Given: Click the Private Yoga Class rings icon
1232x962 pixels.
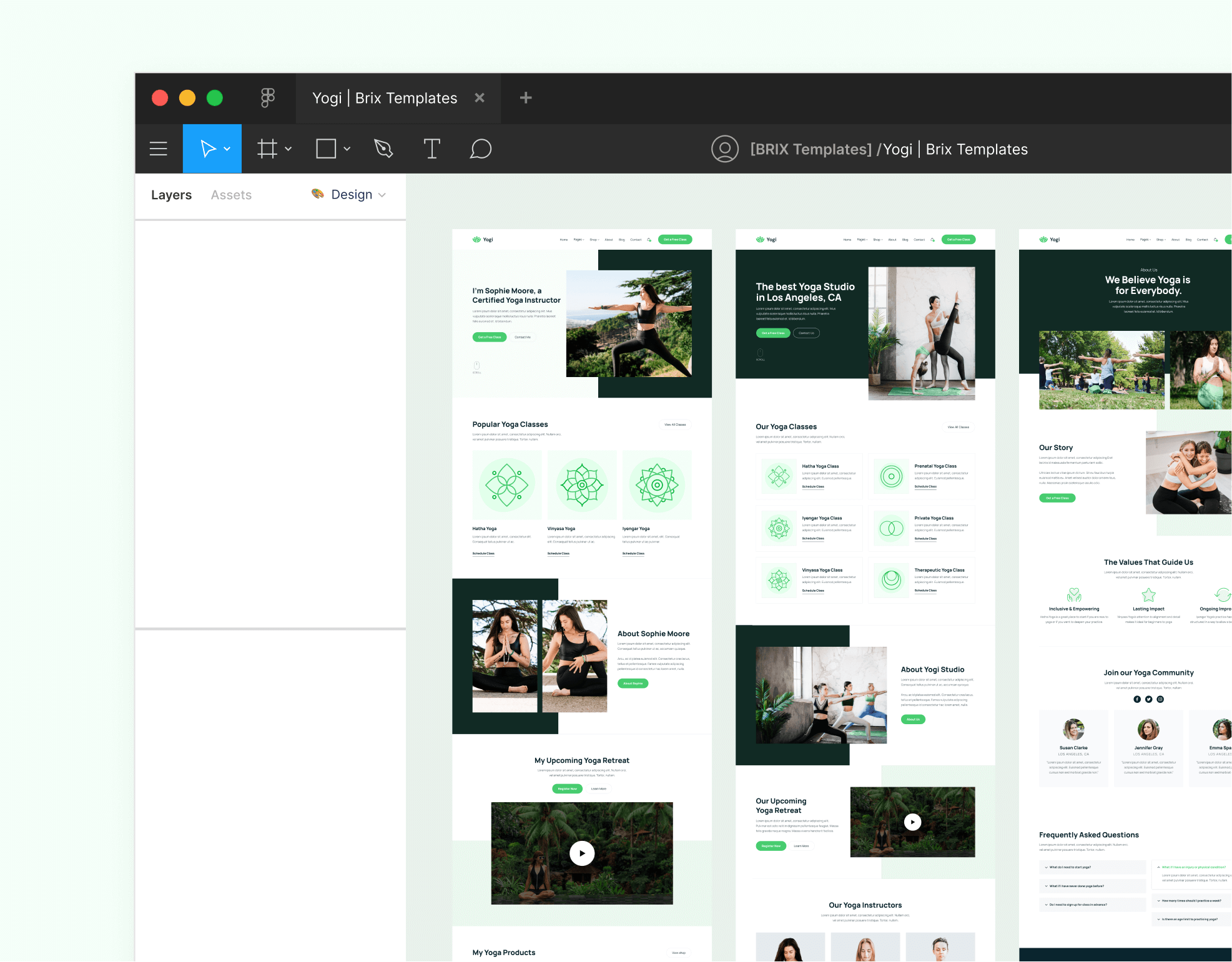Looking at the screenshot, I should pyautogui.click(x=891, y=529).
